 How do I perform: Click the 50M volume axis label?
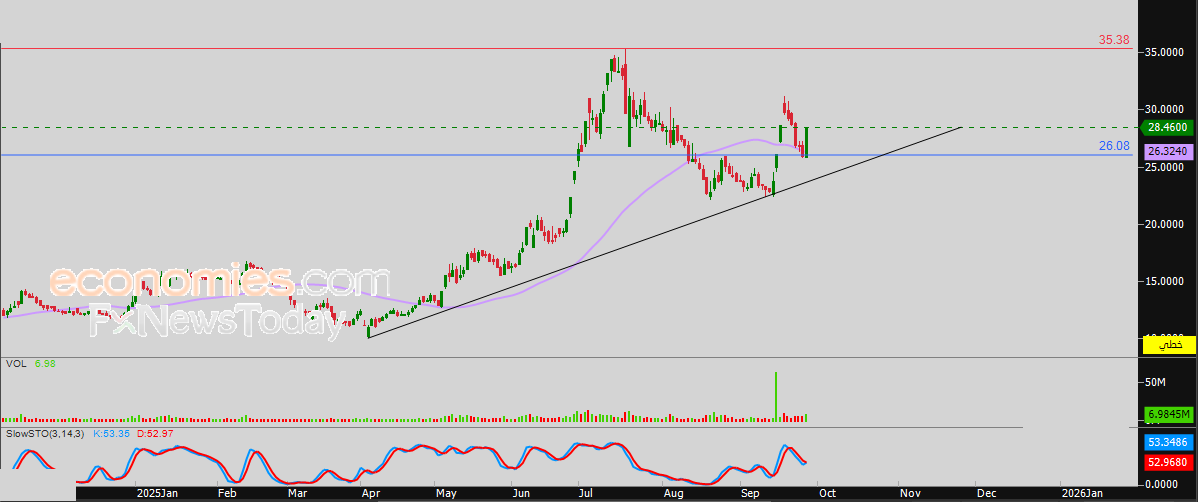pos(1155,382)
